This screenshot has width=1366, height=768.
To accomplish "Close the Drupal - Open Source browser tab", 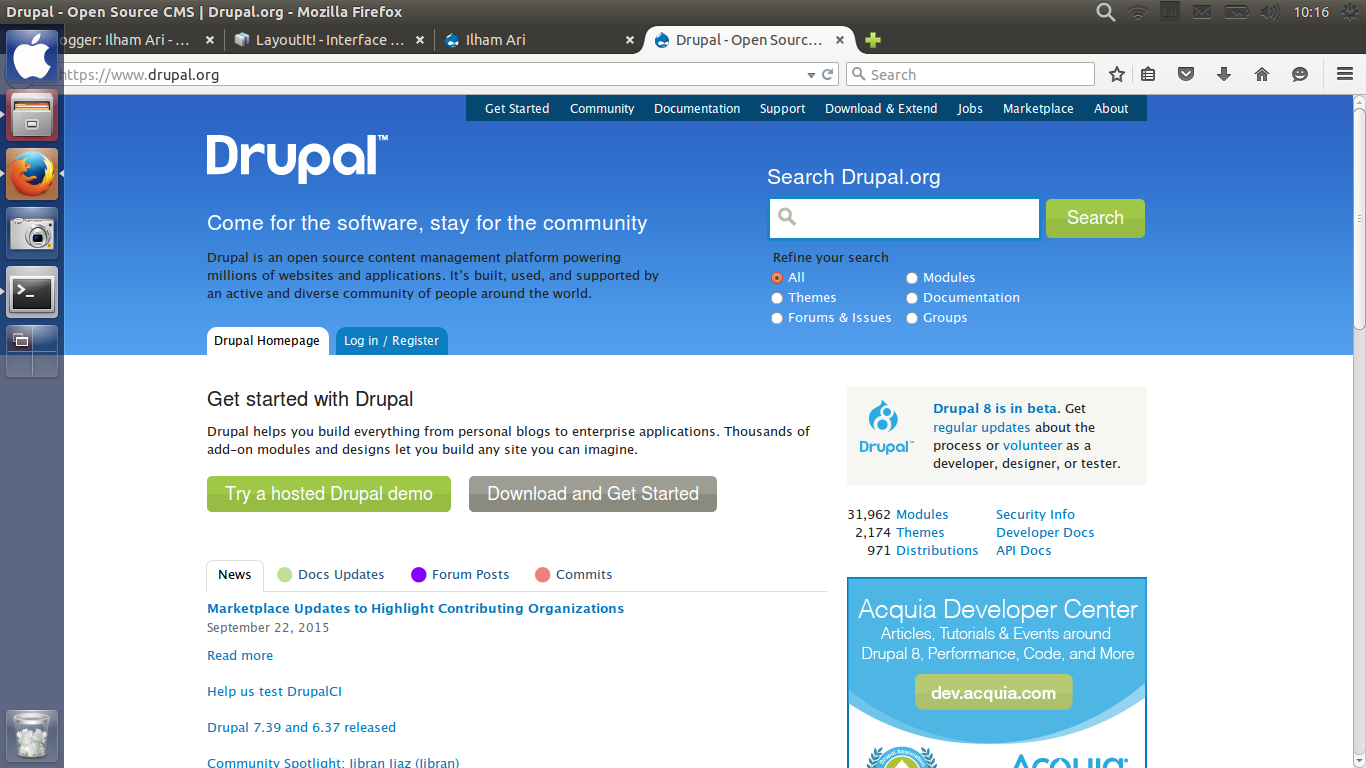I will point(840,40).
